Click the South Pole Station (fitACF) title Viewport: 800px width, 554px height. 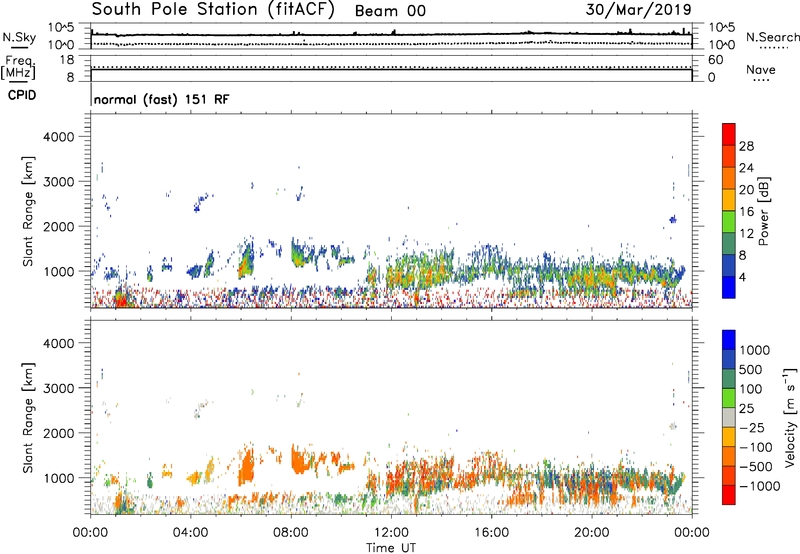click(x=213, y=10)
